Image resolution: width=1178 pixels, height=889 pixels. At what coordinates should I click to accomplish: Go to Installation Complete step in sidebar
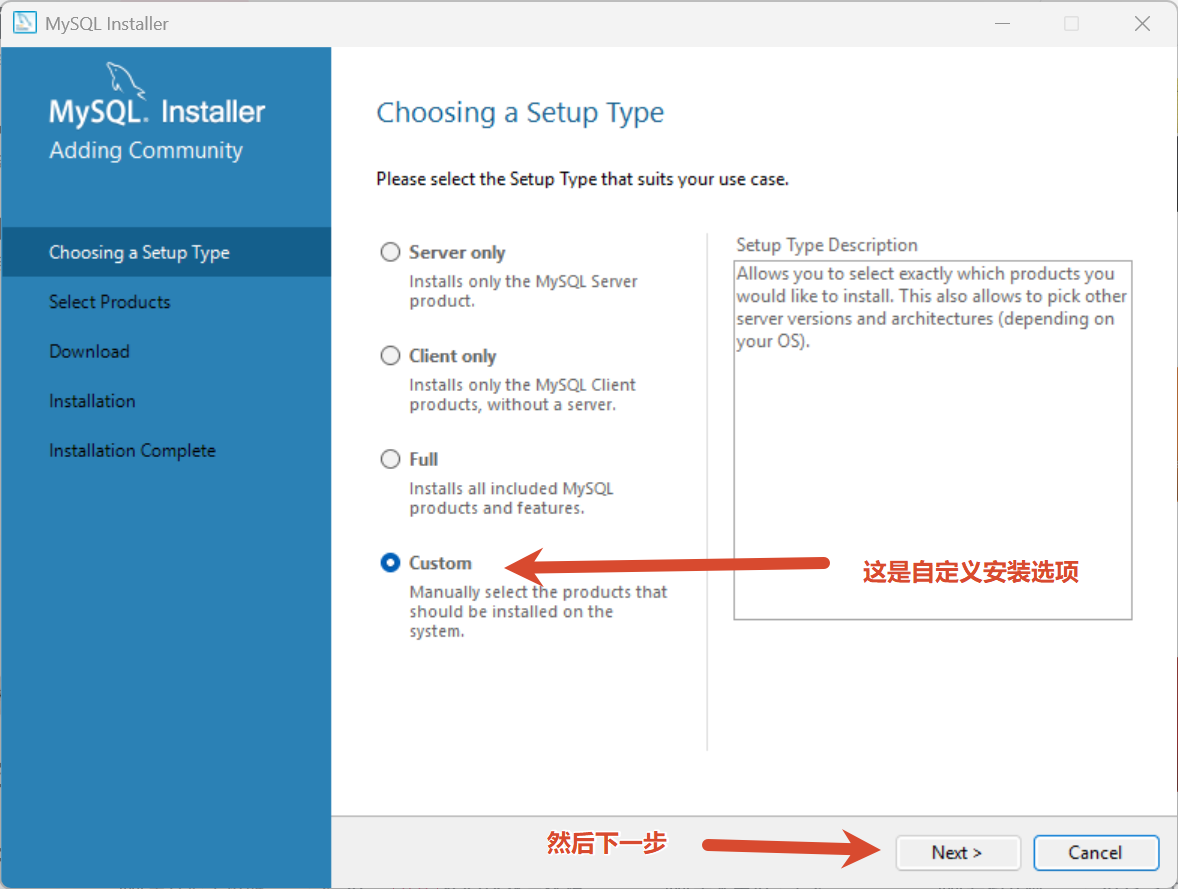coord(132,451)
